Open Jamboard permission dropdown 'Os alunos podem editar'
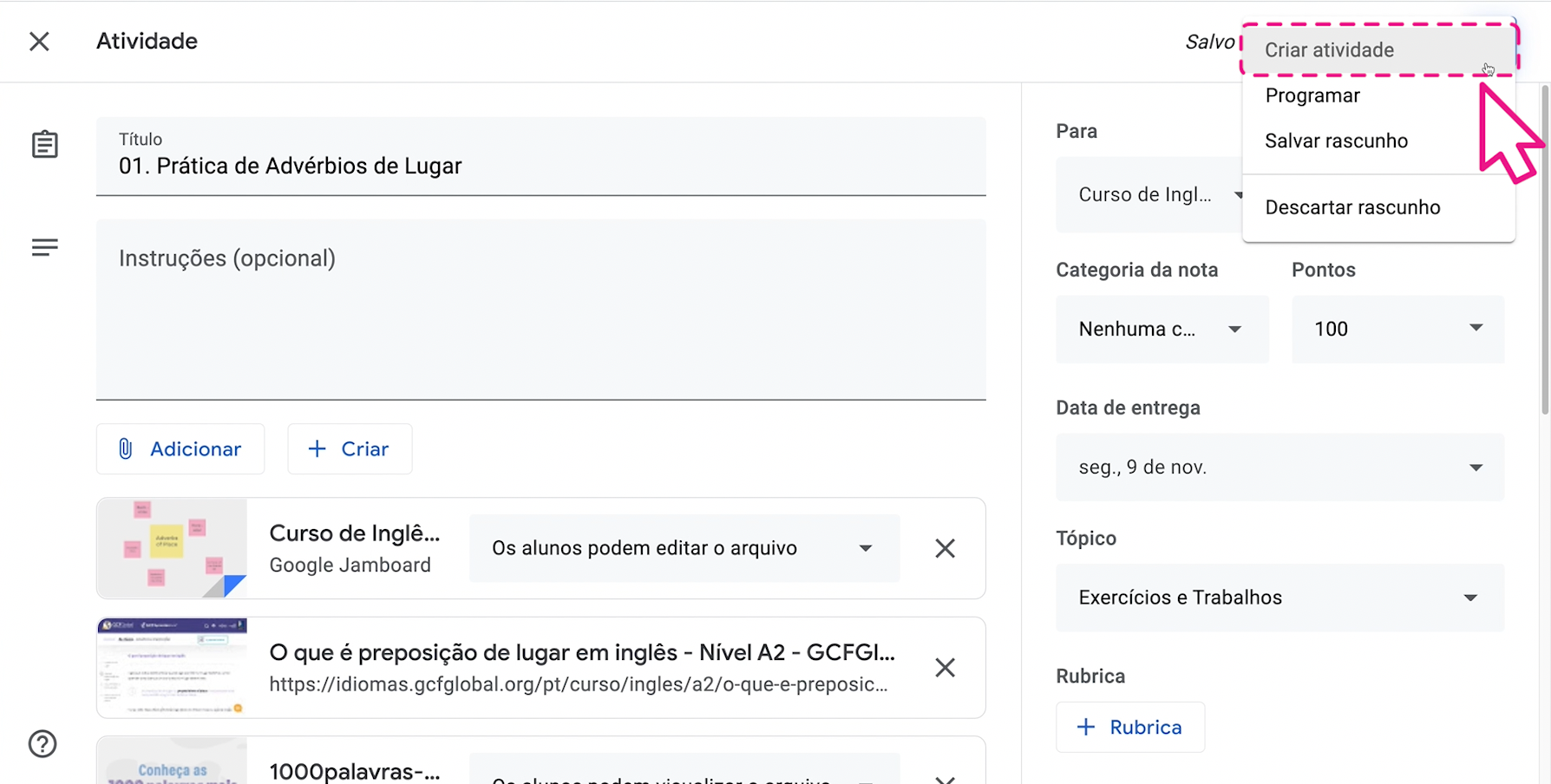1551x784 pixels. pos(684,548)
